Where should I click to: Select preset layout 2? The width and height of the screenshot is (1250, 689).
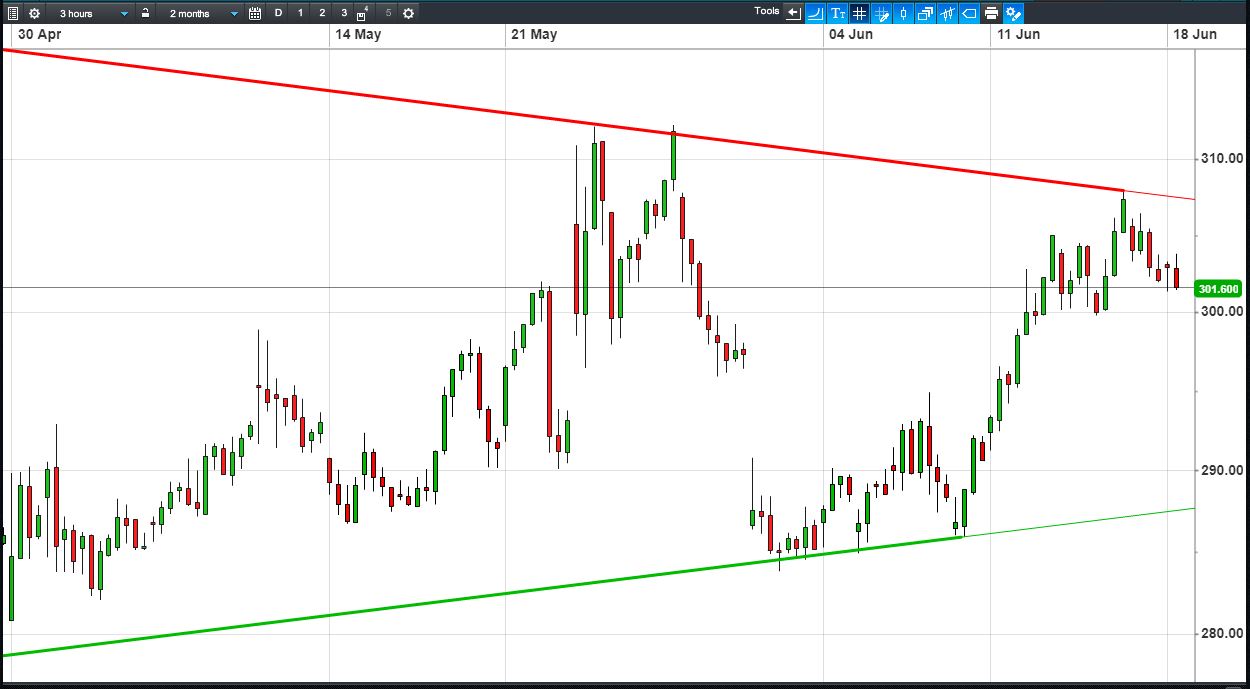(322, 13)
